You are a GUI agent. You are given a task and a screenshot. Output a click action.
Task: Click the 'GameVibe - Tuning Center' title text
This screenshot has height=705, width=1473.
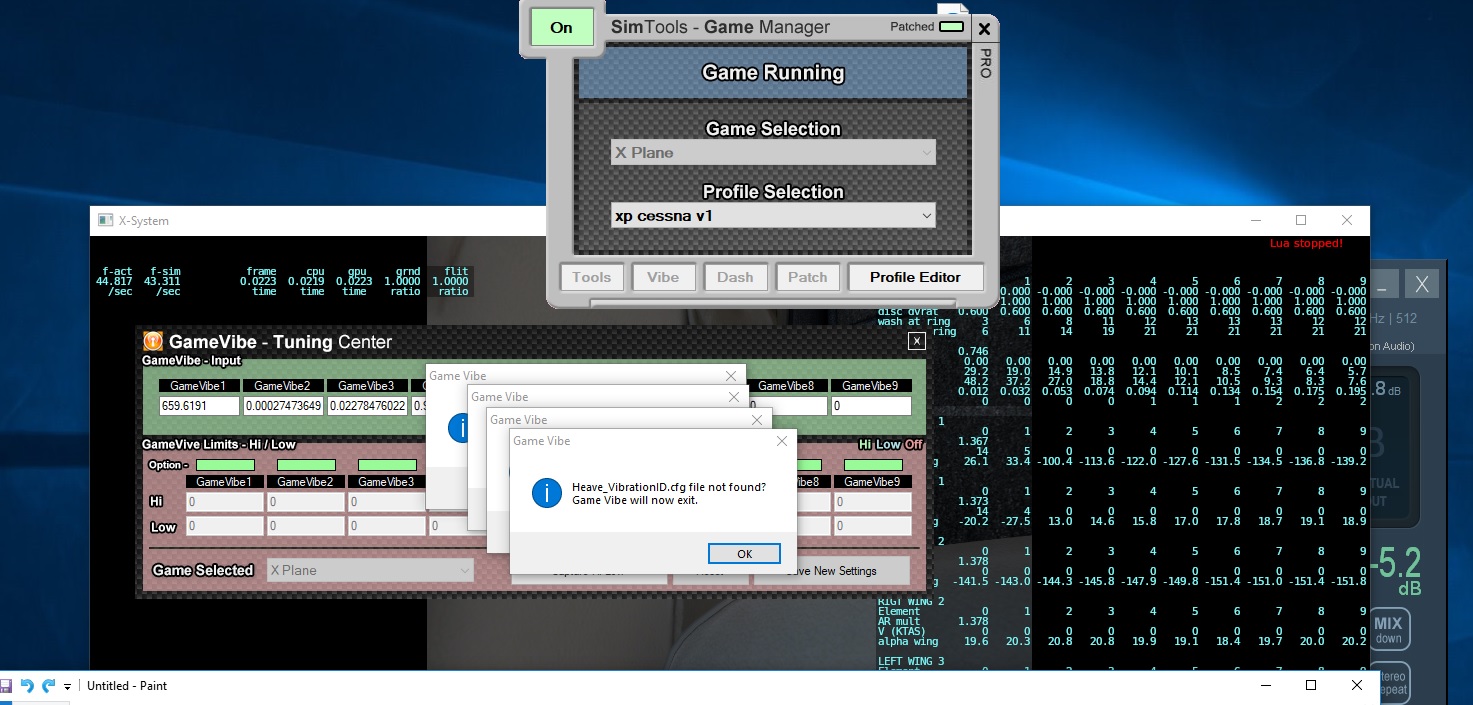(x=281, y=342)
